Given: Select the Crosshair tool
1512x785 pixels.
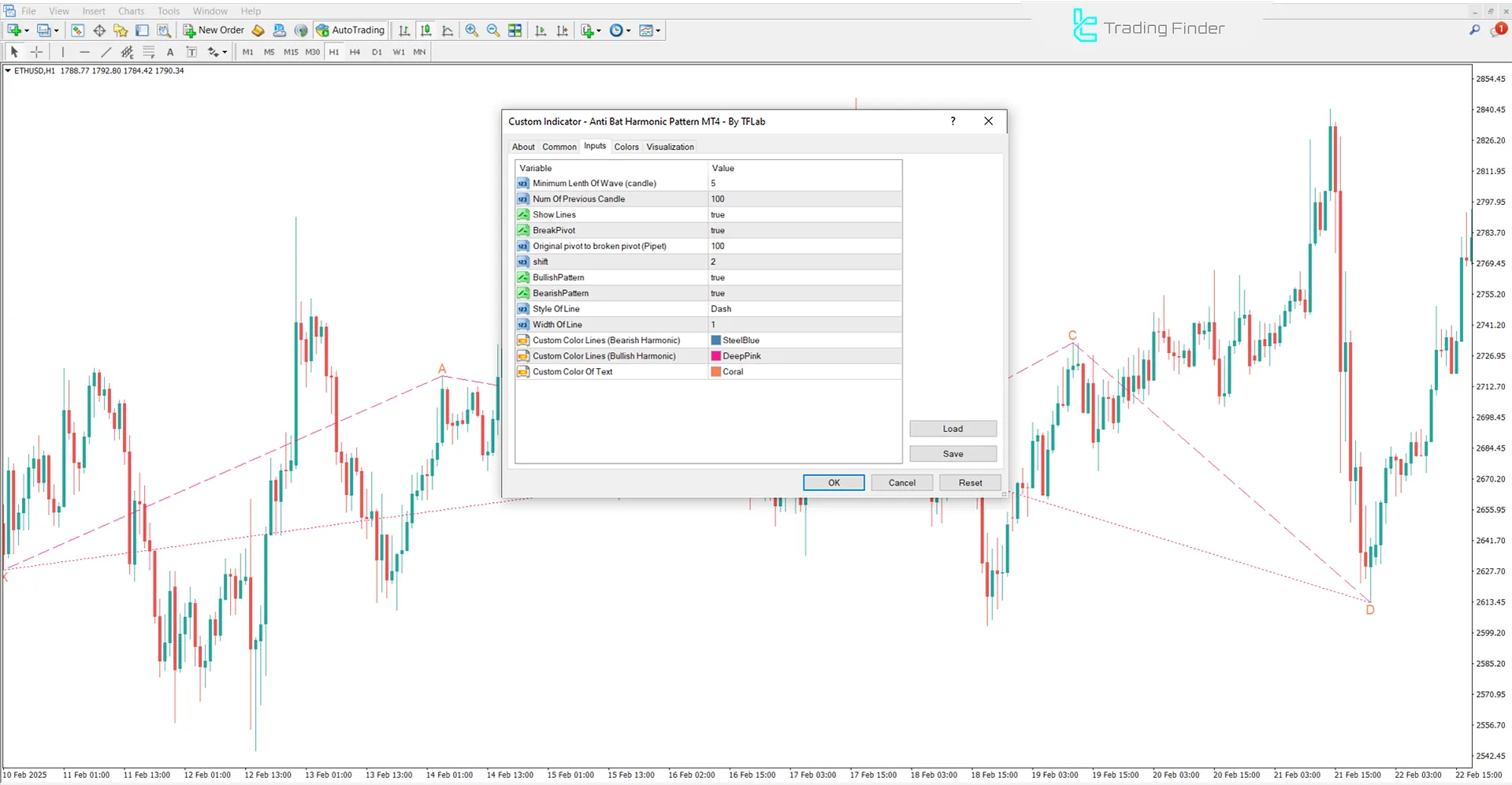Looking at the screenshot, I should (36, 51).
